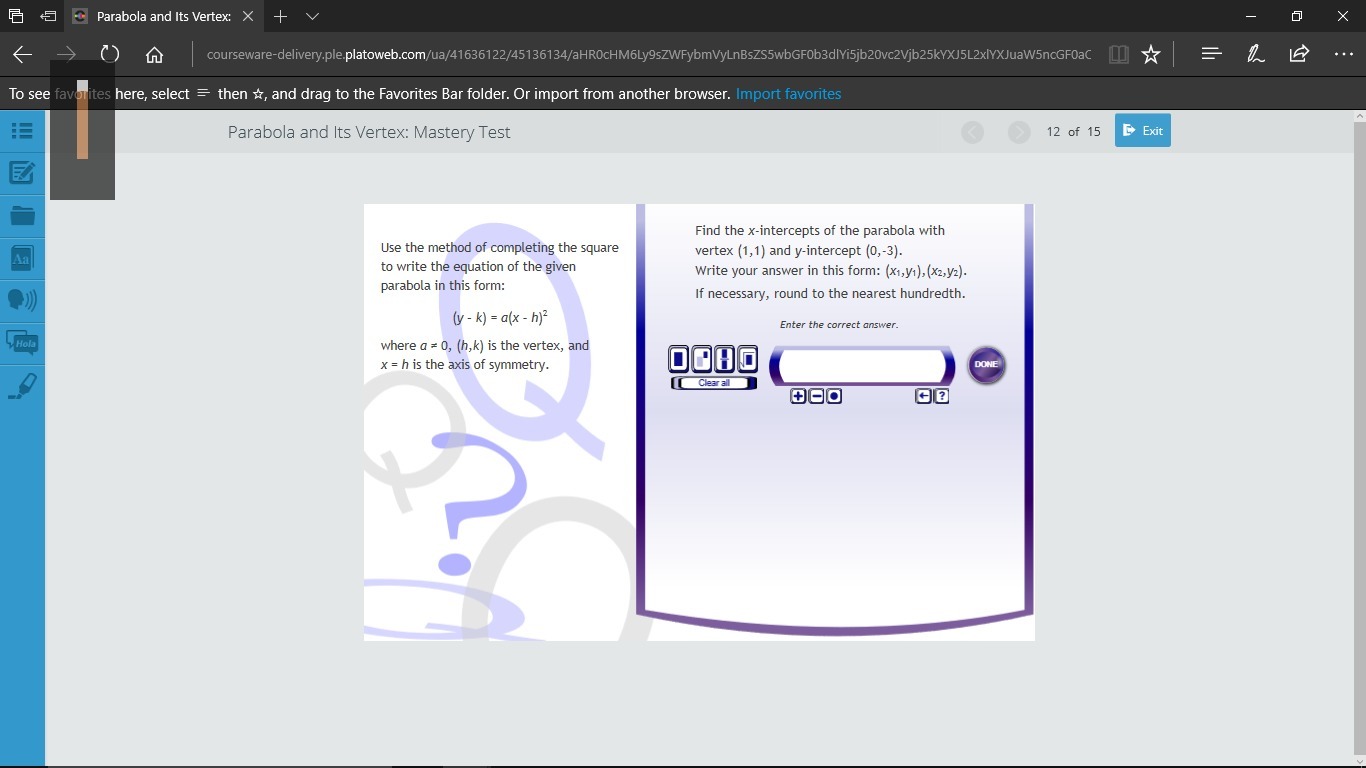The image size is (1366, 768).
Task: Click 'Use the method of completing the square' text
Action: click(499, 248)
